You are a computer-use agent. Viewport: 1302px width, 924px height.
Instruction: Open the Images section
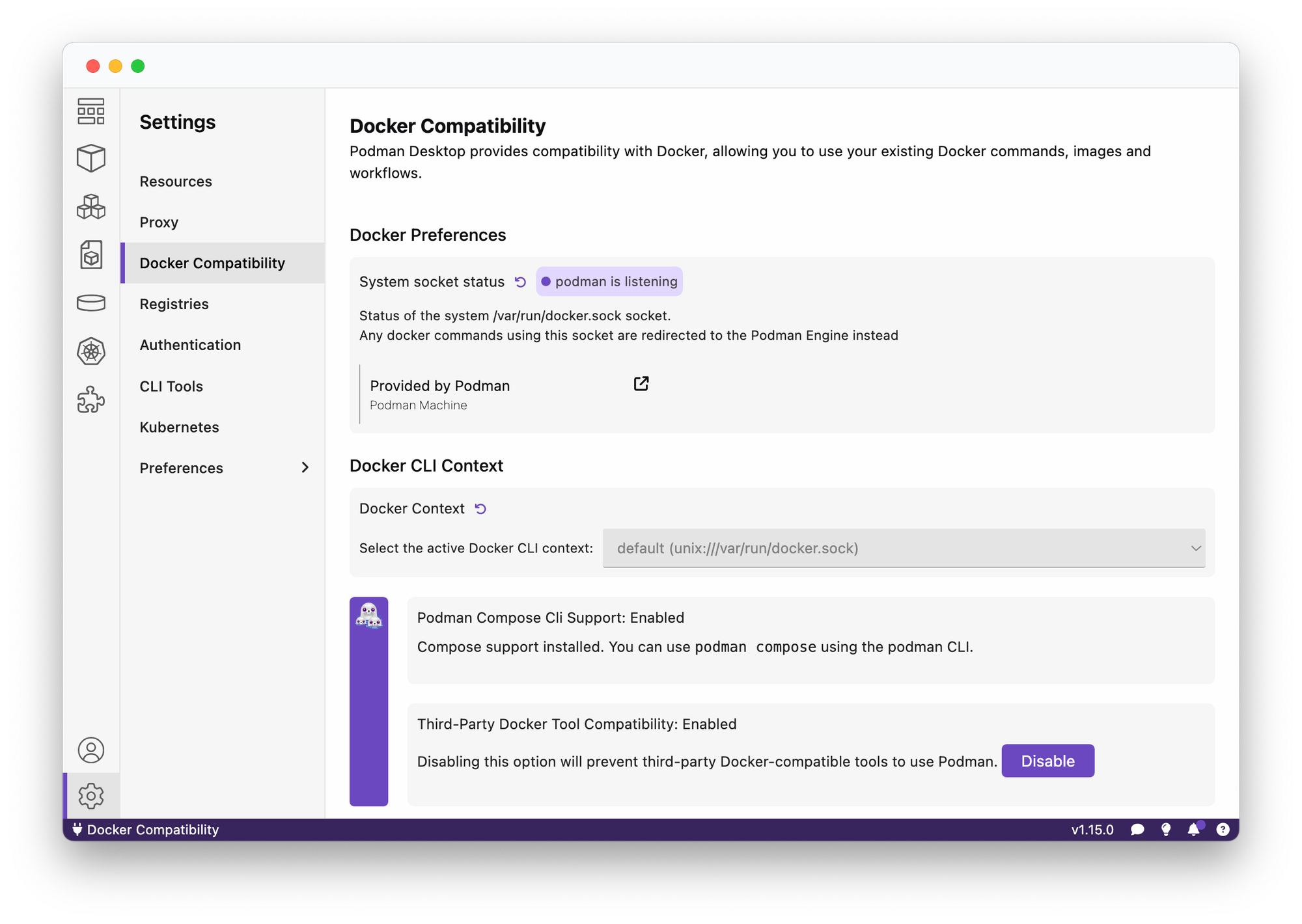click(x=91, y=255)
